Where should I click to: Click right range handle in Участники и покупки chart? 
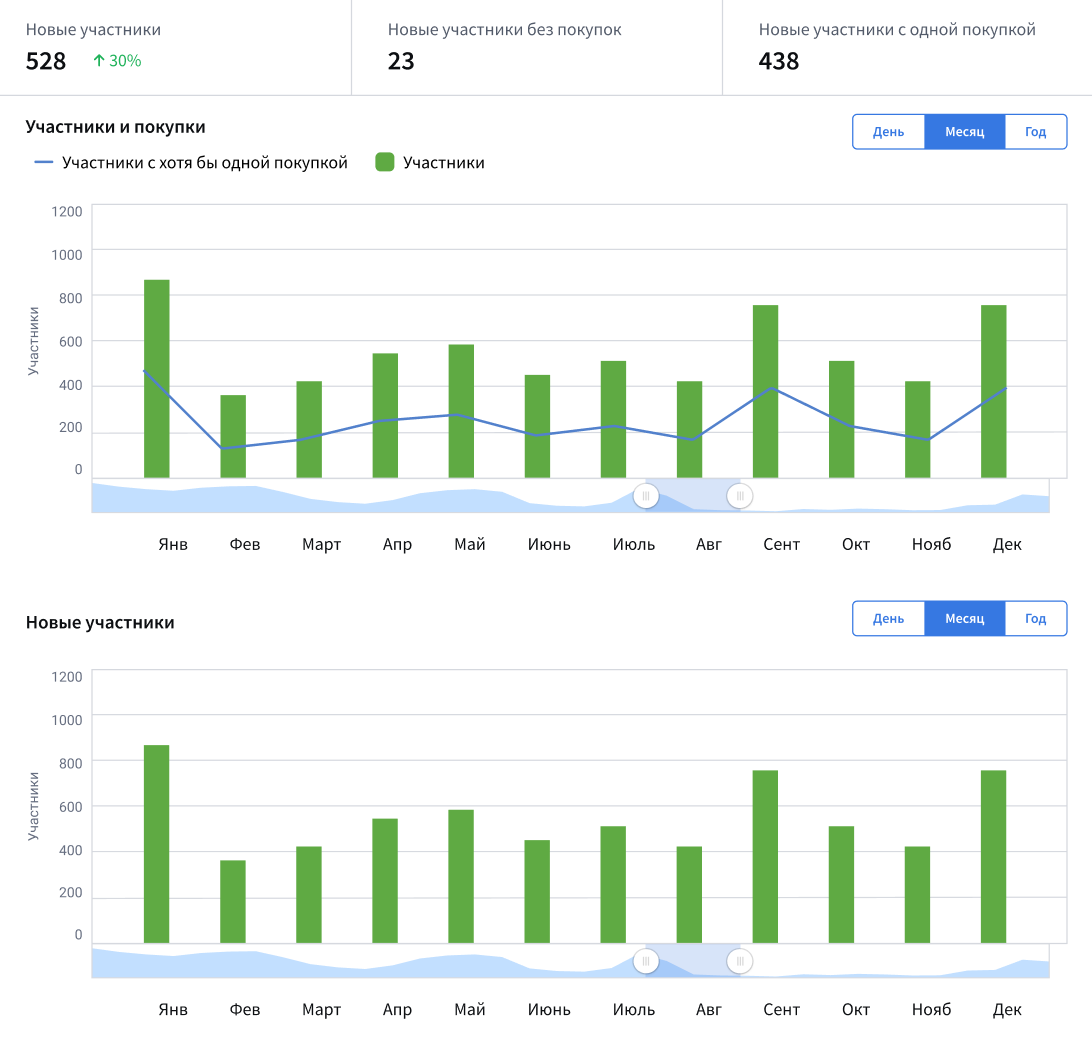tap(740, 496)
